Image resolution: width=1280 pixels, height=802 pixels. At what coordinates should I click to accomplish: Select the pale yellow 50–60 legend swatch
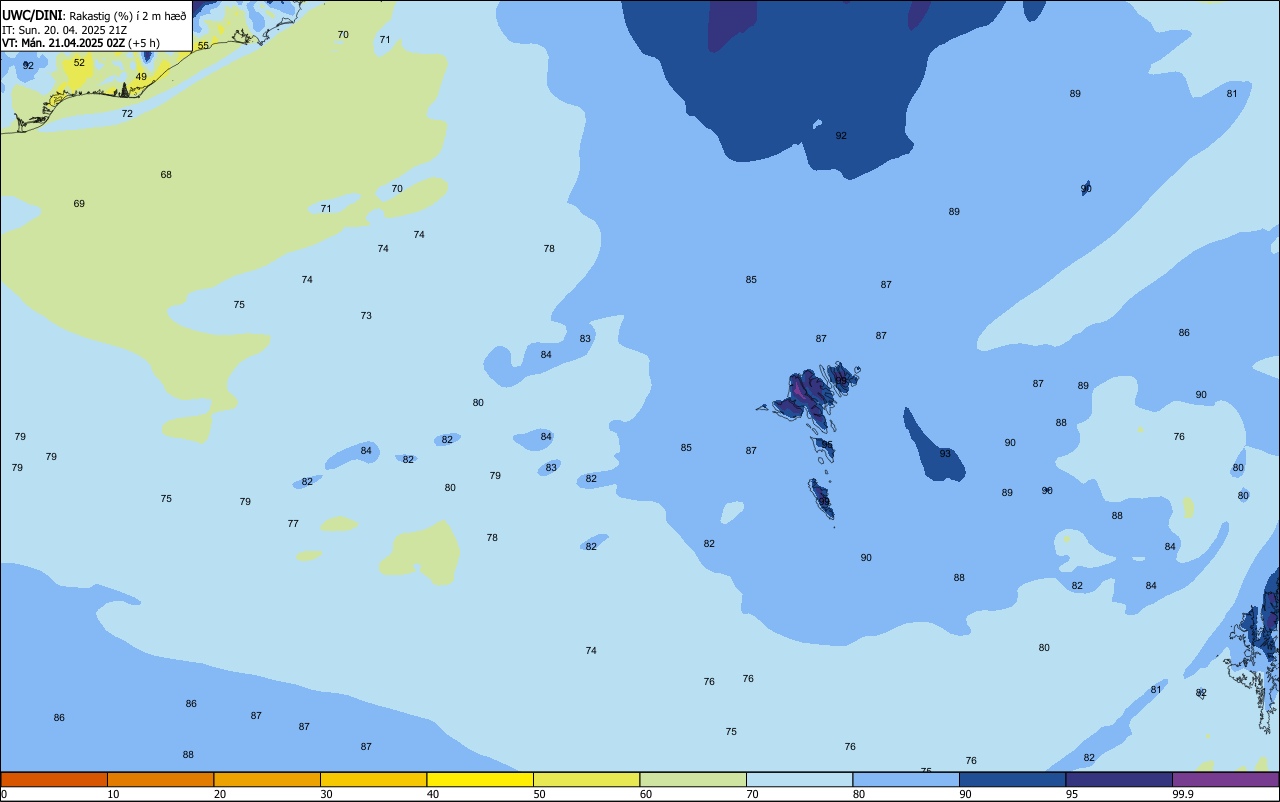pyautogui.click(x=586, y=779)
